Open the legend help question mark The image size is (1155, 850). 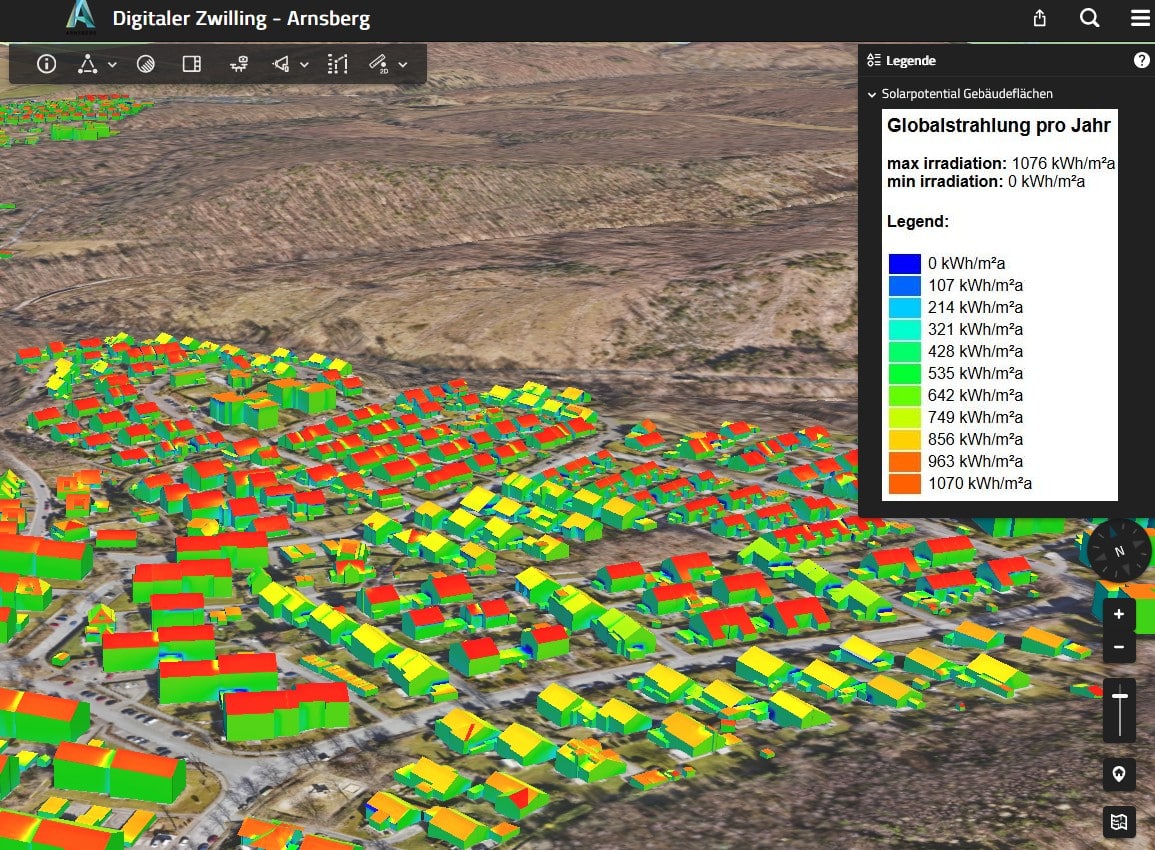1141,60
